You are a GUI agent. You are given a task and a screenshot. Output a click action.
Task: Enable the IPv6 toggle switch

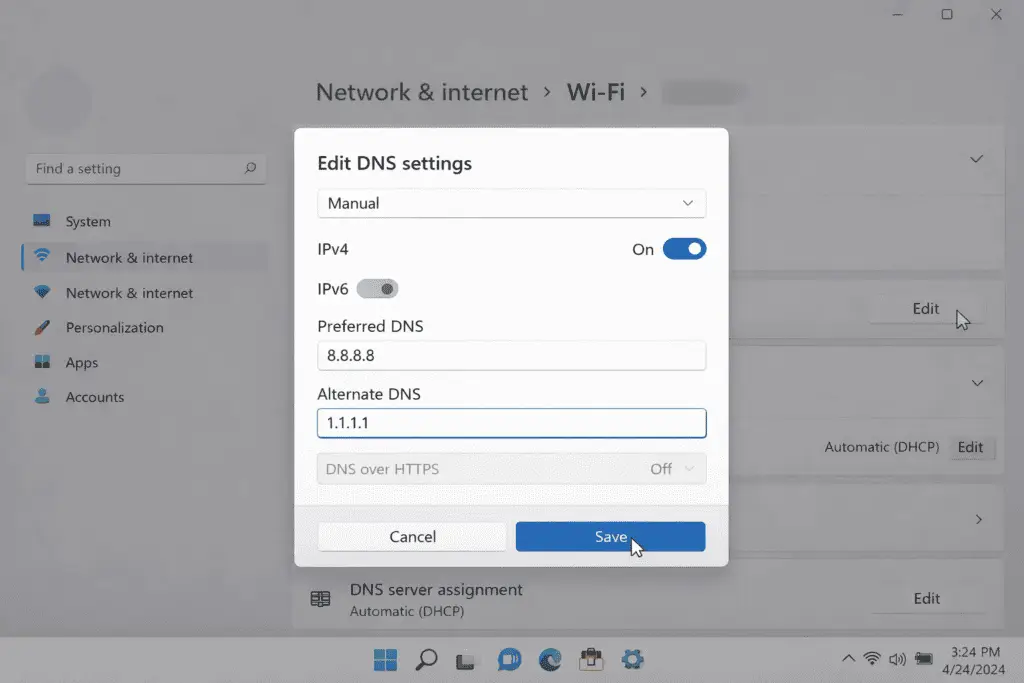[377, 289]
